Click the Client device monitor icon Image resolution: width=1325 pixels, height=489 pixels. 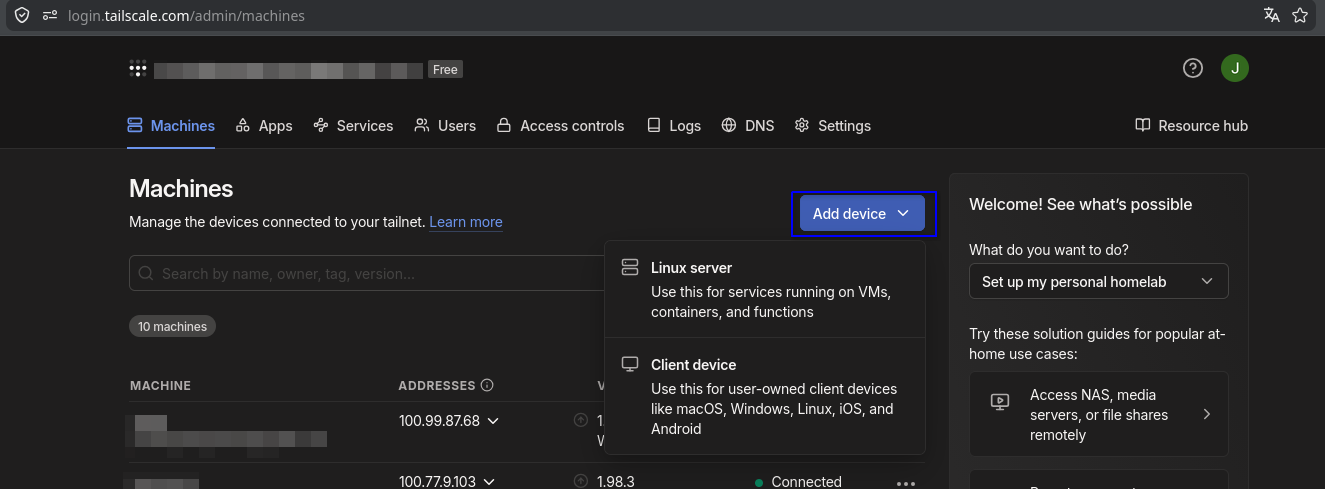tap(630, 364)
